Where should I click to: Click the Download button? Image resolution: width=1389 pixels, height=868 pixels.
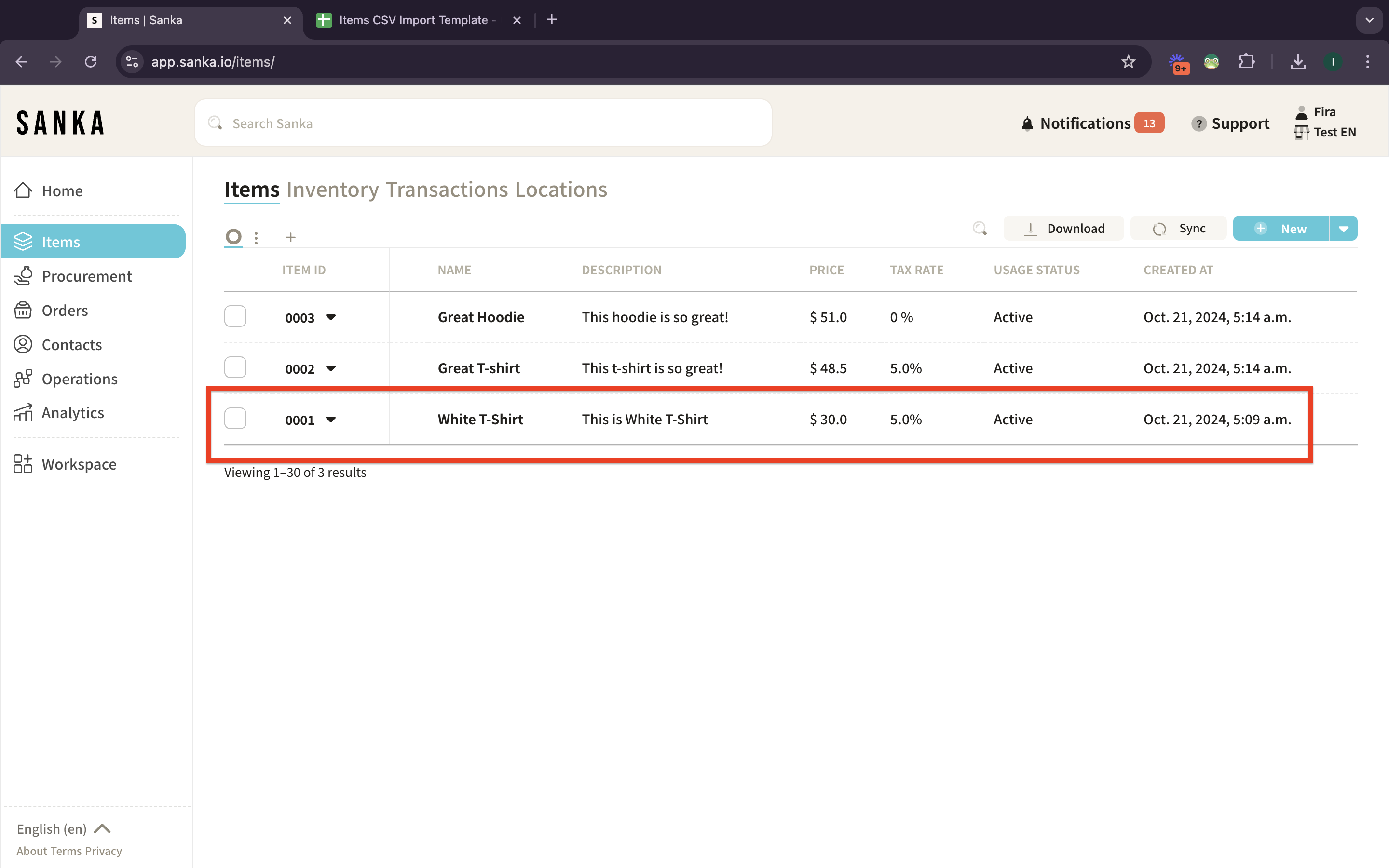click(1063, 229)
